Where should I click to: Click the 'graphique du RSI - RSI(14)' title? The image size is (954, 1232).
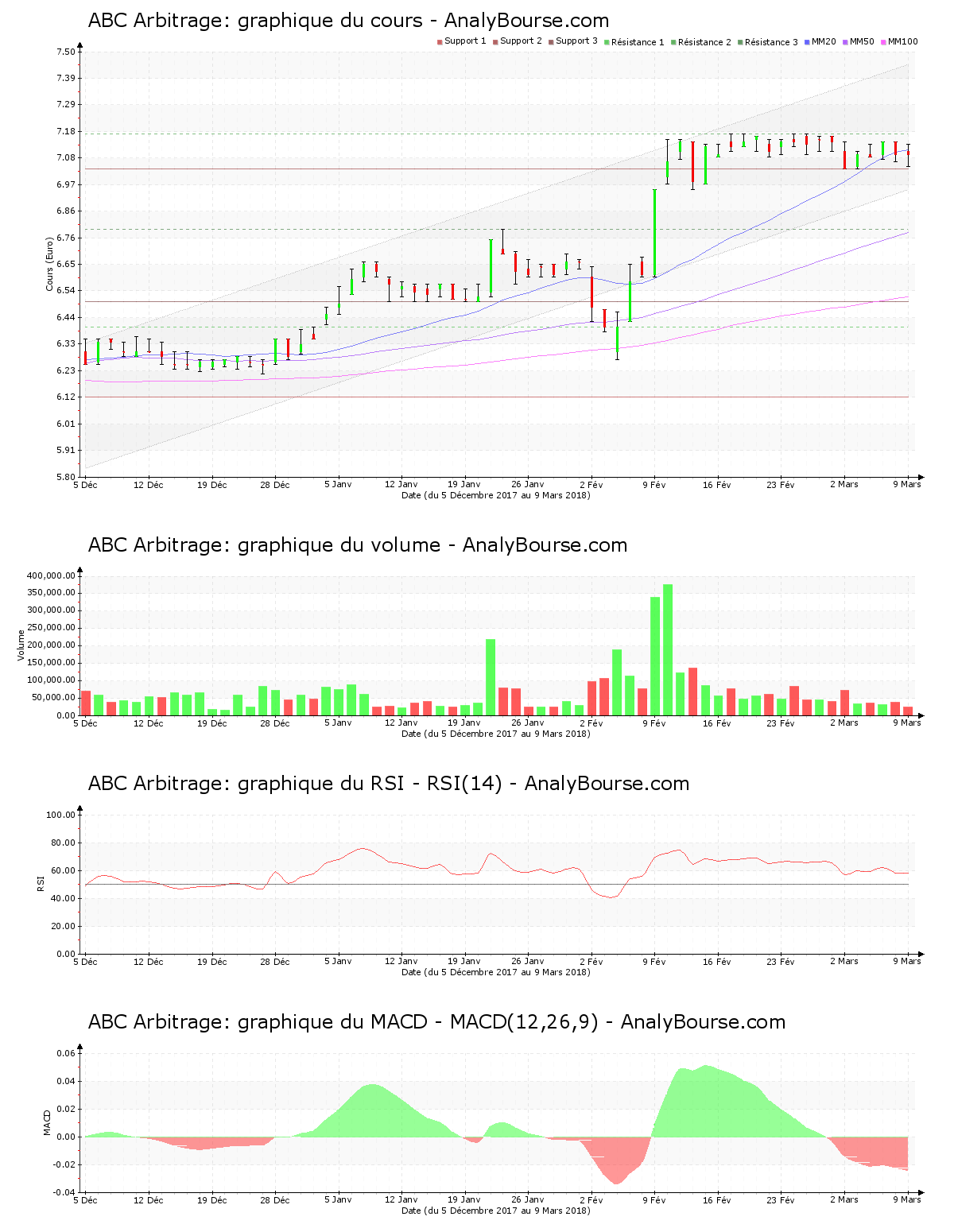pos(388,784)
